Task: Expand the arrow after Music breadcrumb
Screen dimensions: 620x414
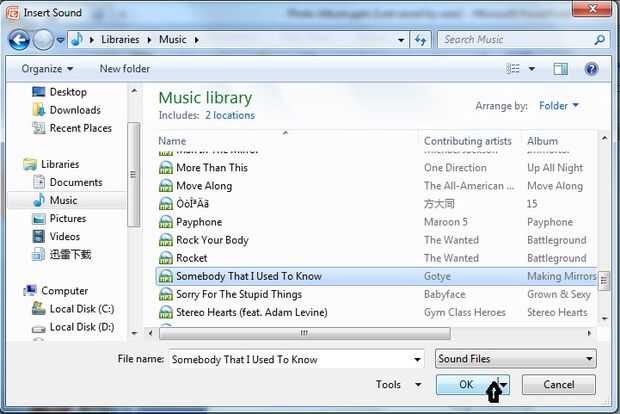Action: tap(197, 40)
